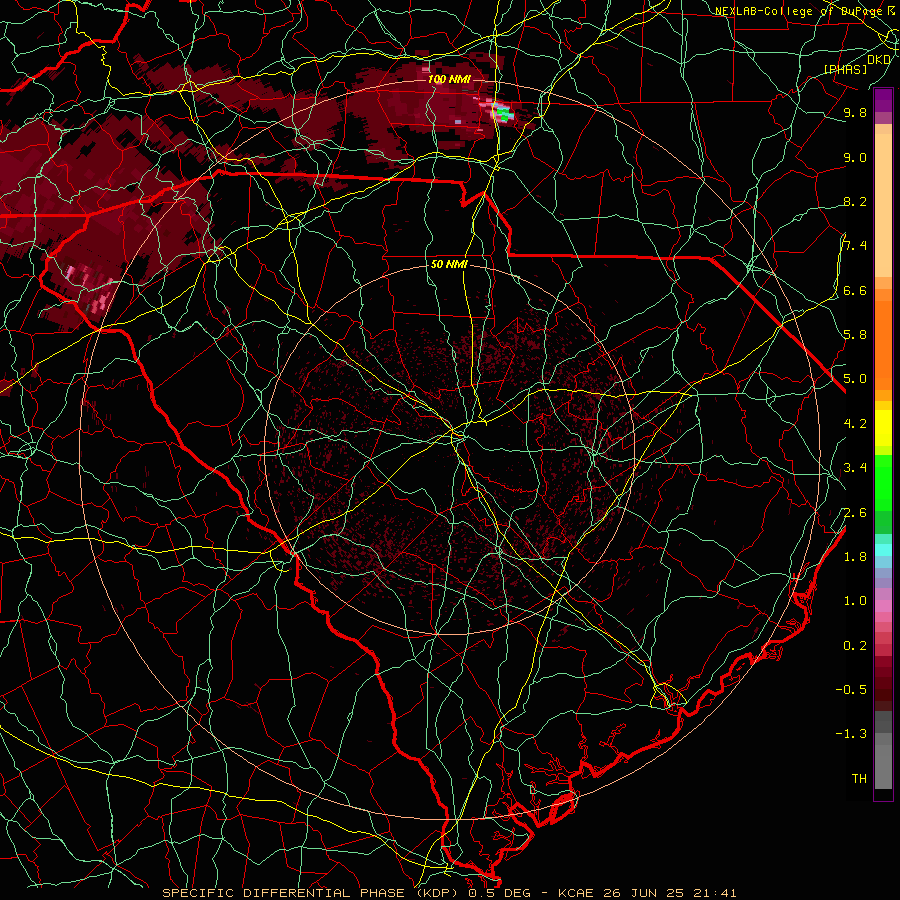The height and width of the screenshot is (900, 900).
Task: Pick the yellow segment of the color bar
Action: pos(883,428)
